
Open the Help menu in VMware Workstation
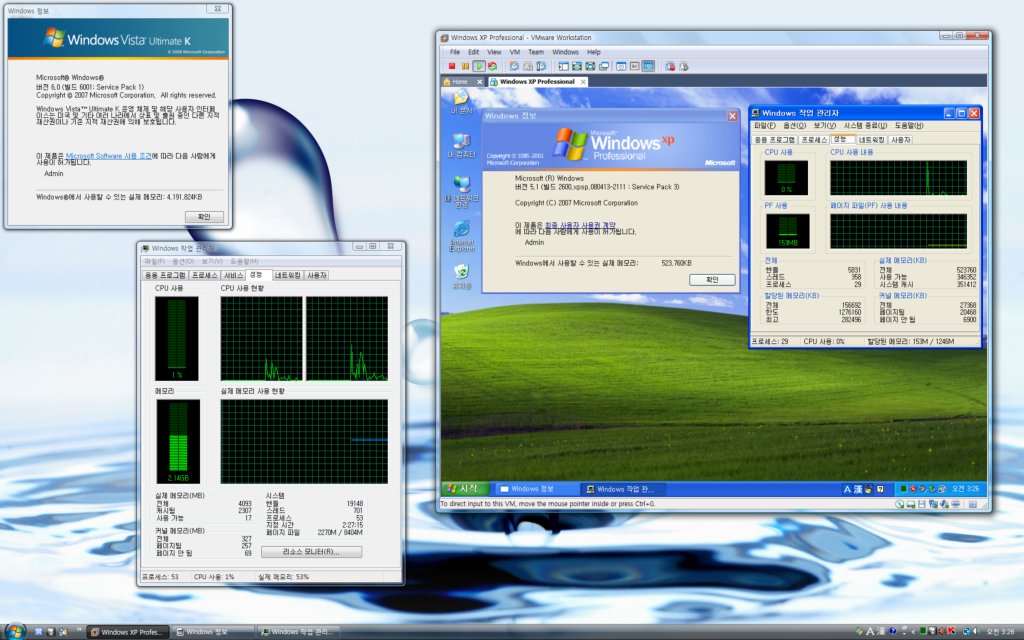tap(594, 52)
